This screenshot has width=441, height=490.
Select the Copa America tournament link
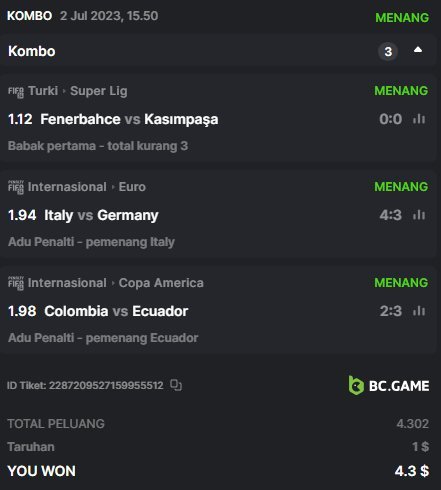coord(161,283)
